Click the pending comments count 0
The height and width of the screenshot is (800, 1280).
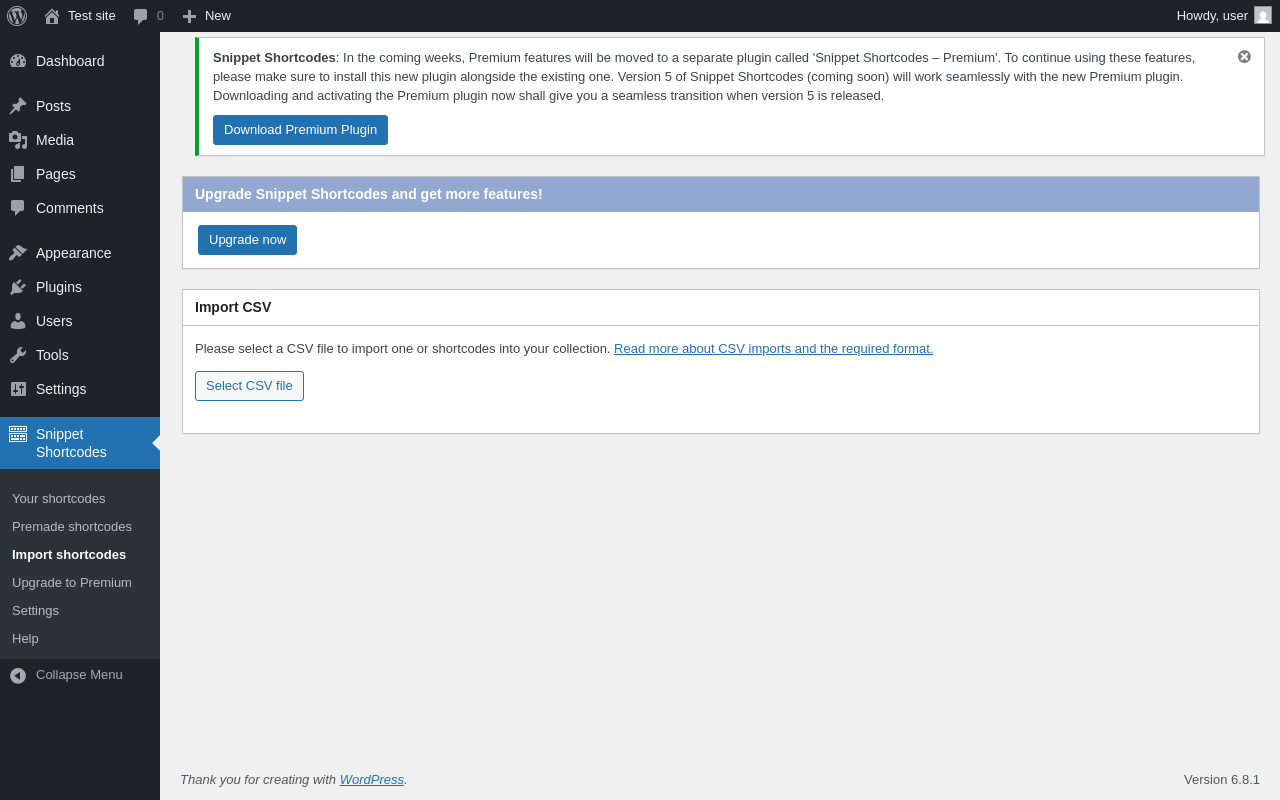(160, 16)
